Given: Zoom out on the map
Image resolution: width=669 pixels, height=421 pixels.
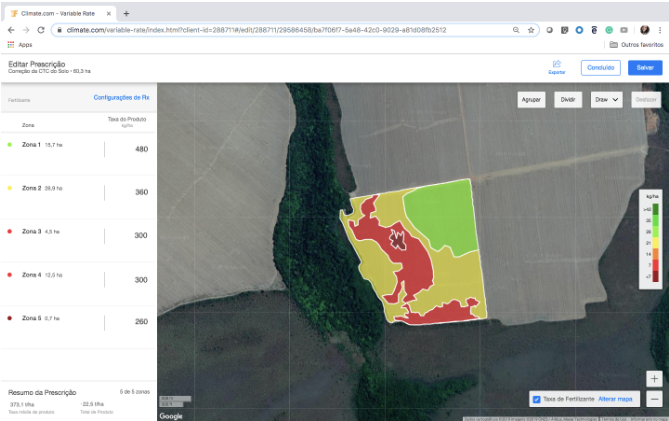Looking at the screenshot, I should click(654, 399).
